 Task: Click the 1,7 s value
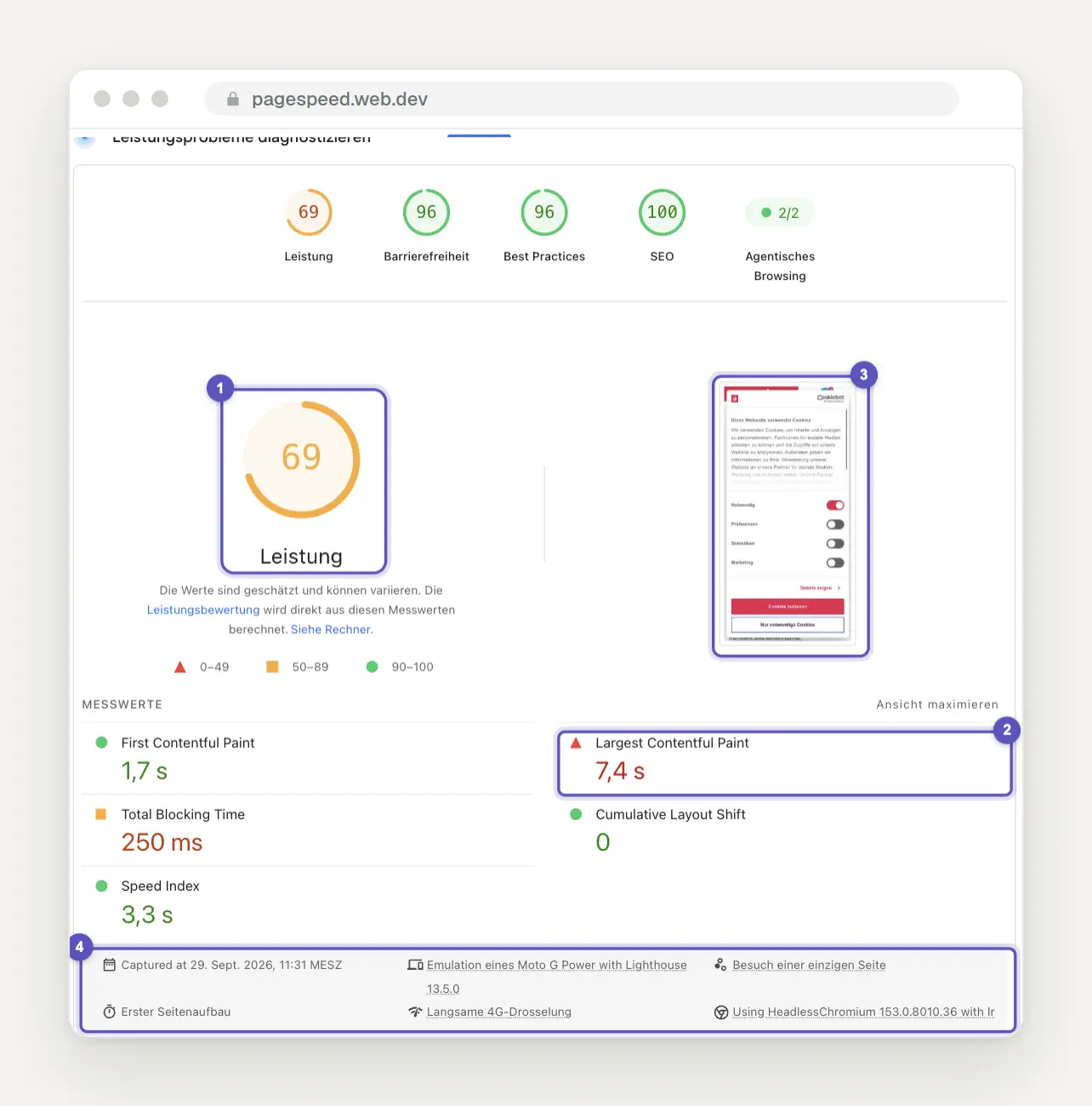[145, 771]
